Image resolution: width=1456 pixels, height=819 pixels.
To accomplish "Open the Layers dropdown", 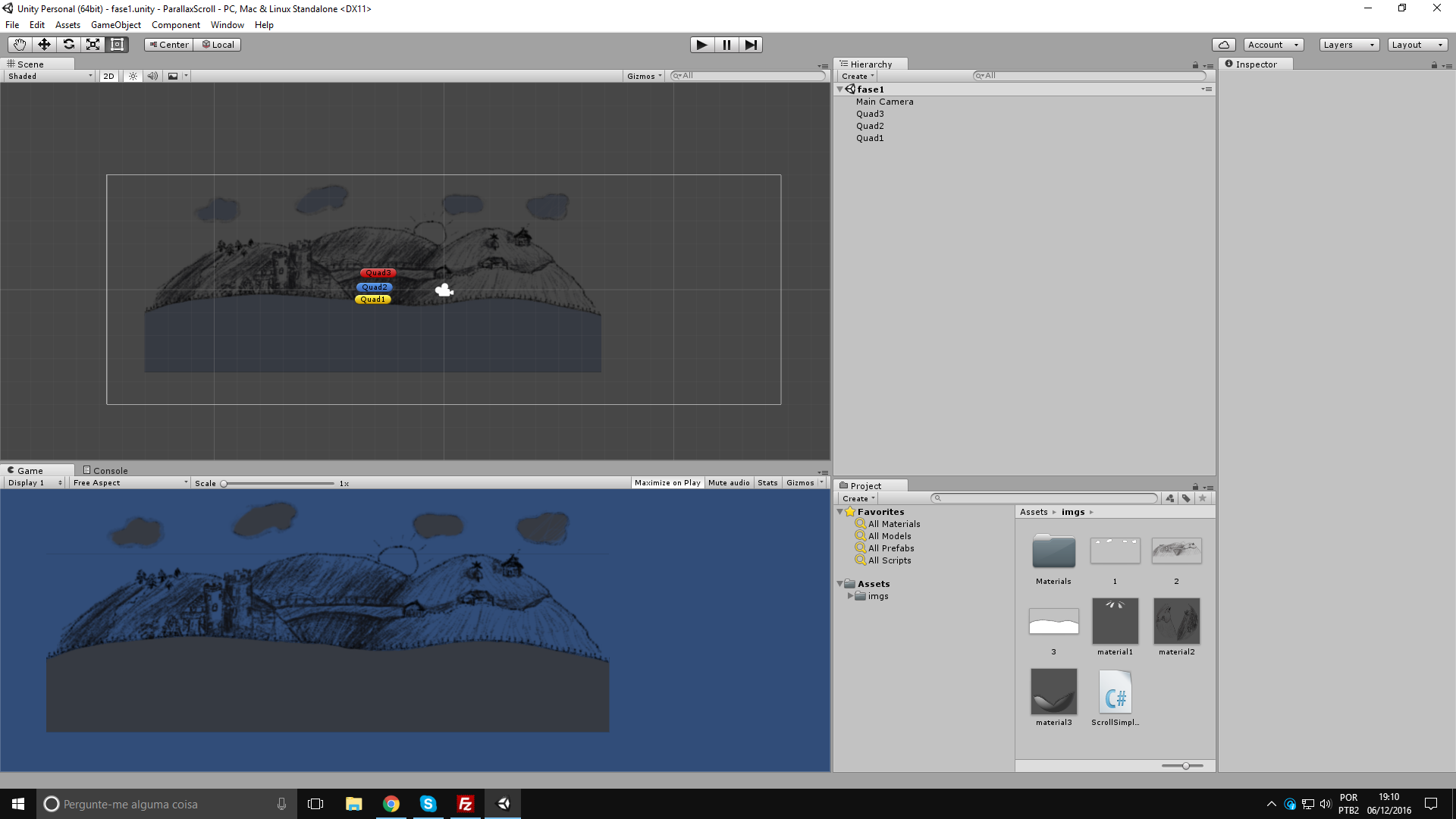I will pos(1348,45).
